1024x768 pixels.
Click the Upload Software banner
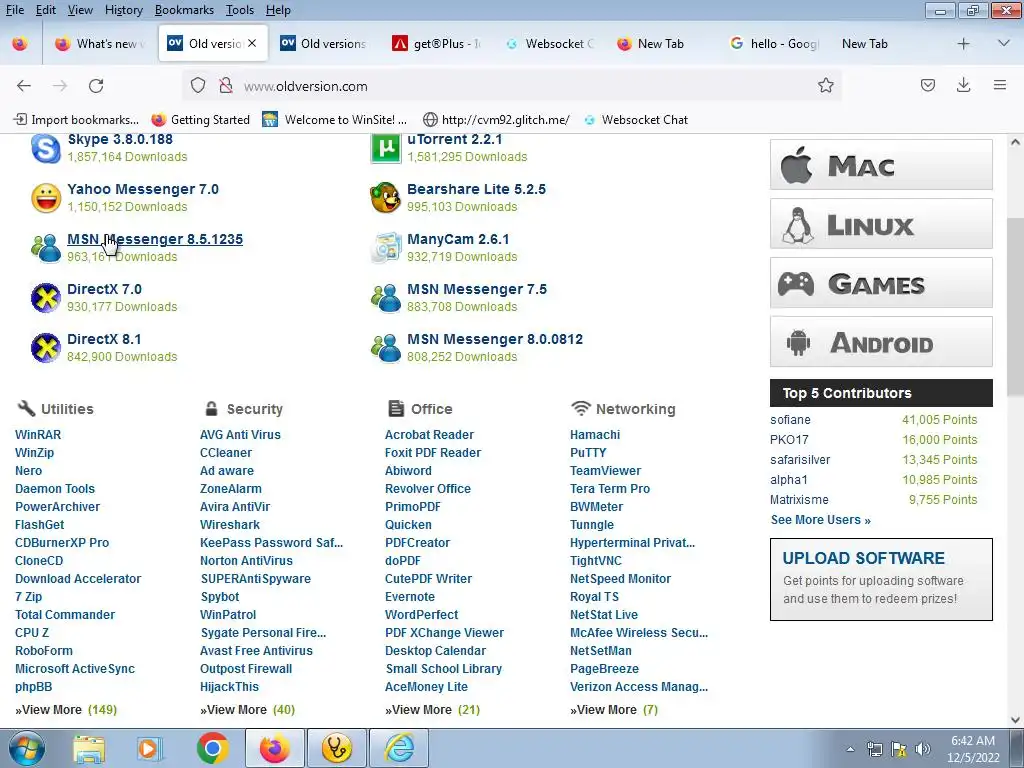point(881,579)
